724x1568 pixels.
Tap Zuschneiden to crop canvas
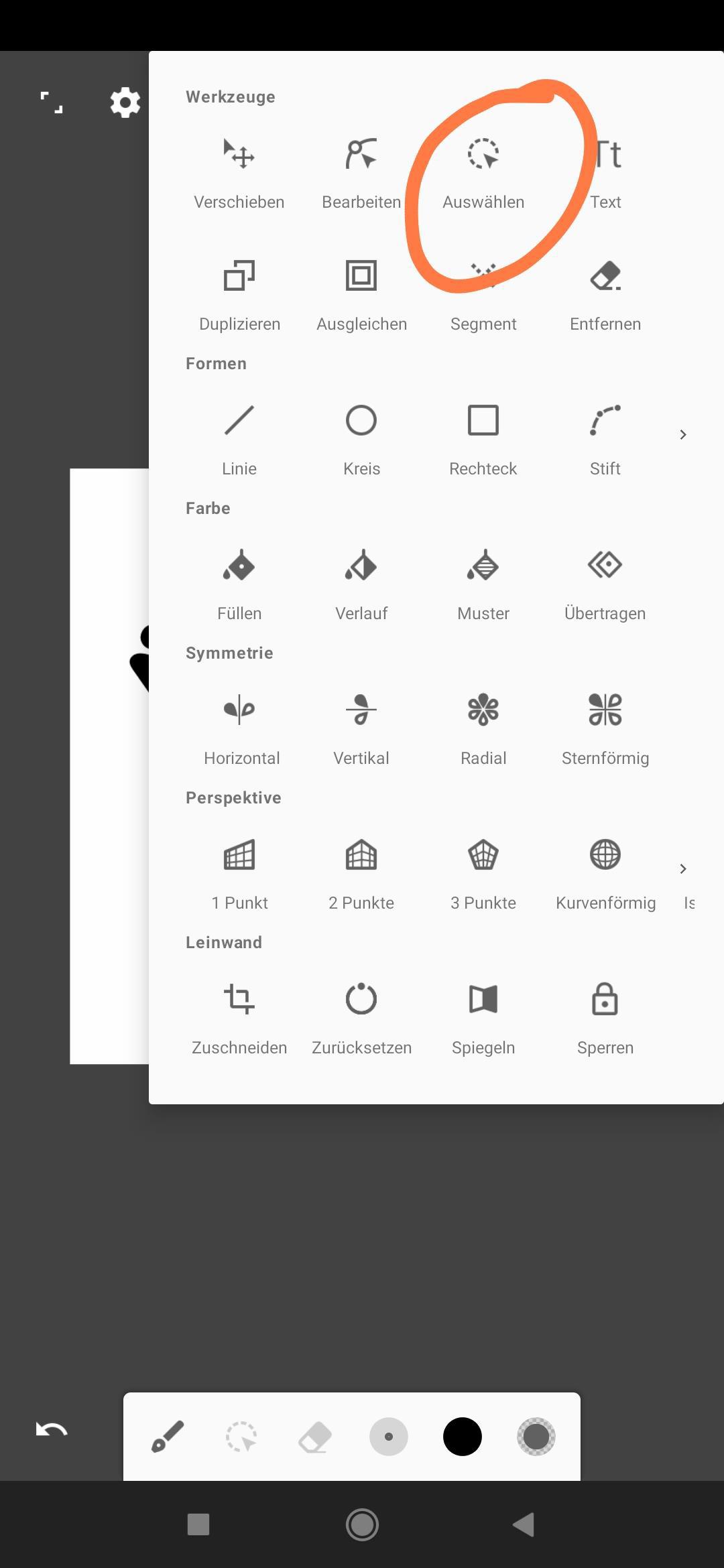tap(239, 1019)
